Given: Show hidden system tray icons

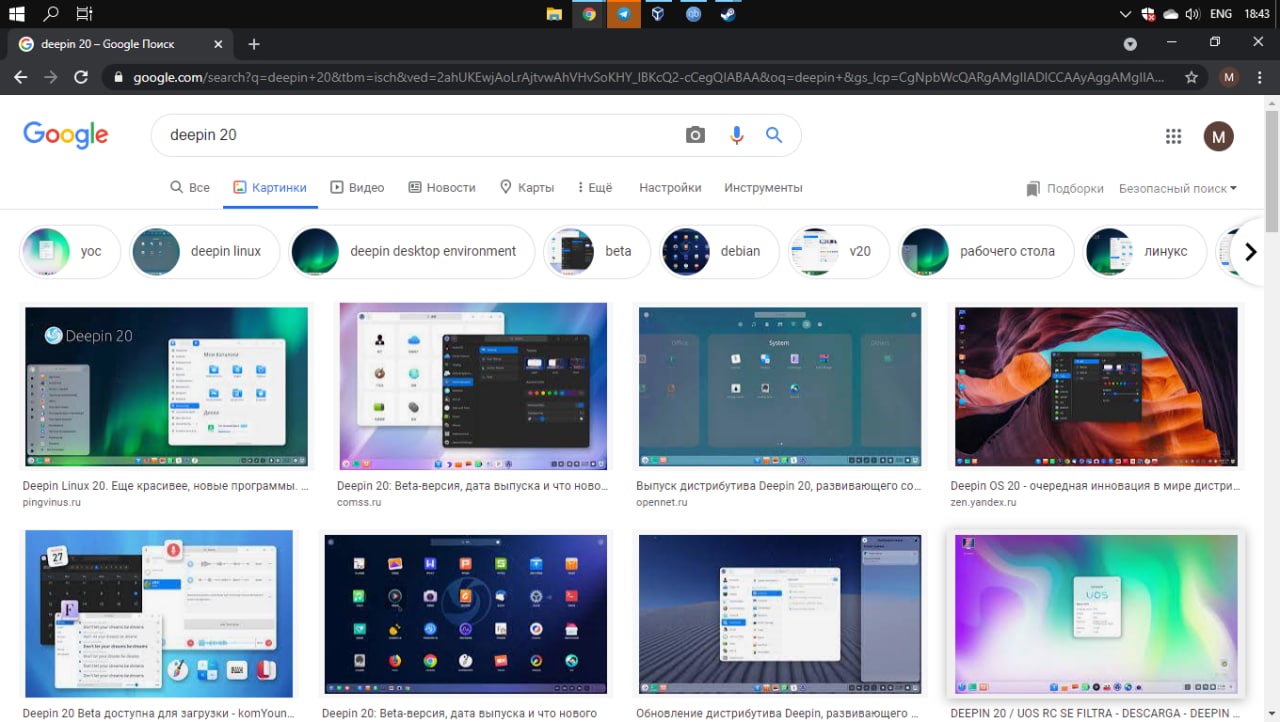Looking at the screenshot, I should click(x=1126, y=14).
